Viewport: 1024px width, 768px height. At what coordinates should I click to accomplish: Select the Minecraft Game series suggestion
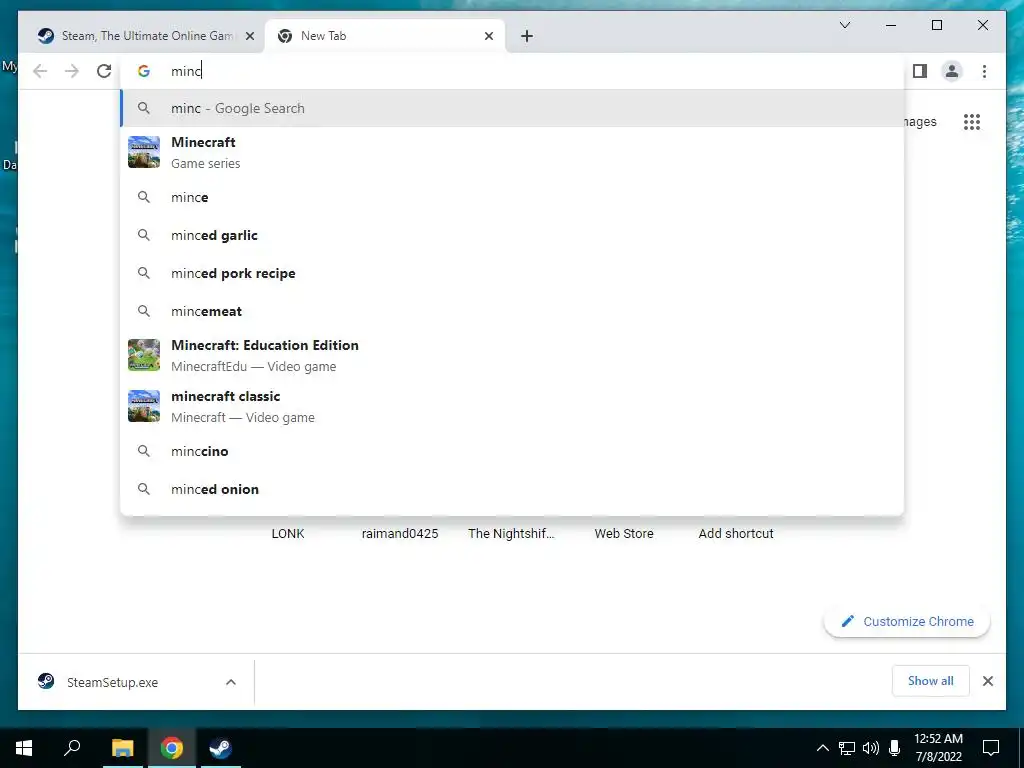pos(512,152)
